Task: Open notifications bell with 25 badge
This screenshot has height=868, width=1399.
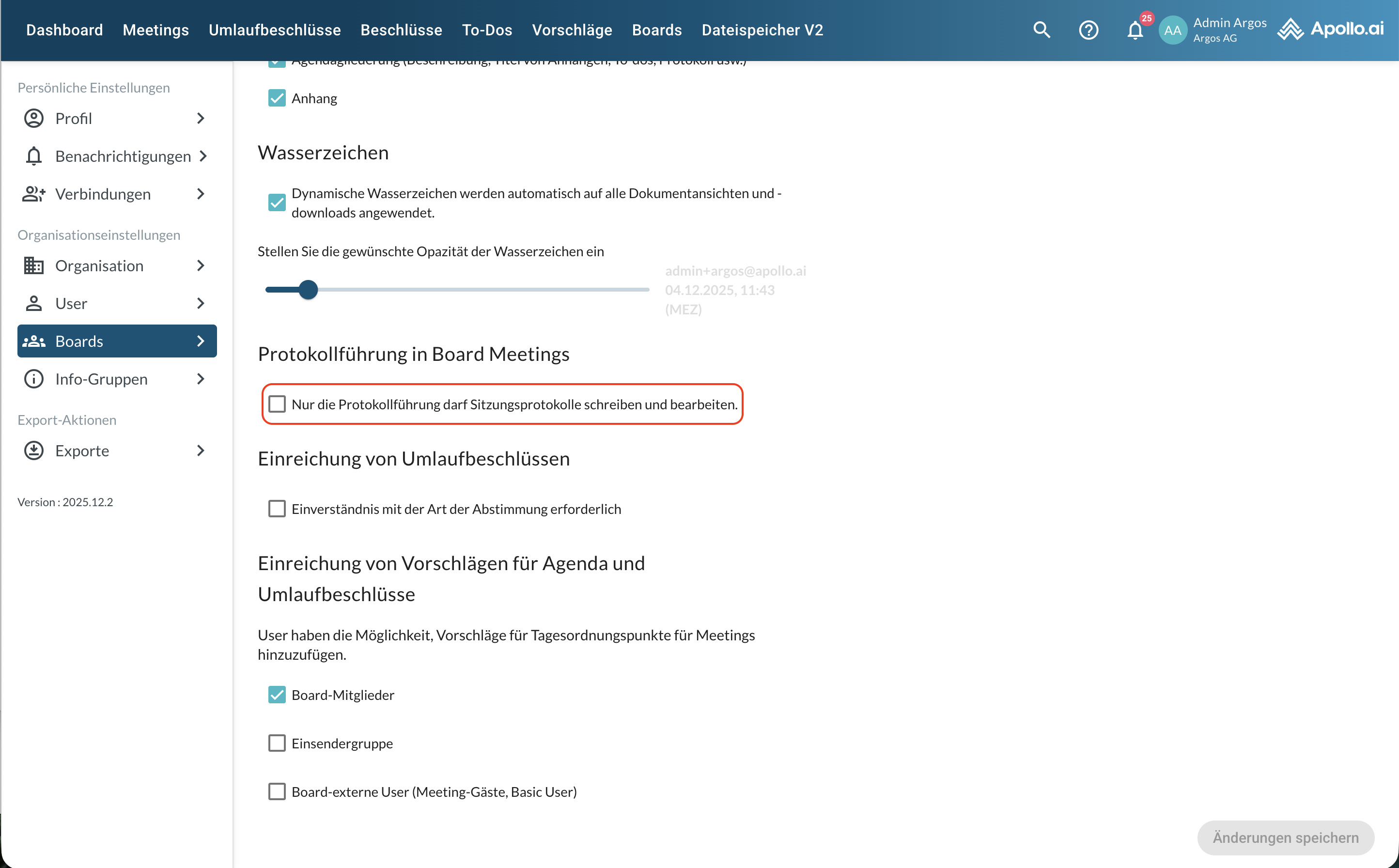Action: pyautogui.click(x=1135, y=30)
